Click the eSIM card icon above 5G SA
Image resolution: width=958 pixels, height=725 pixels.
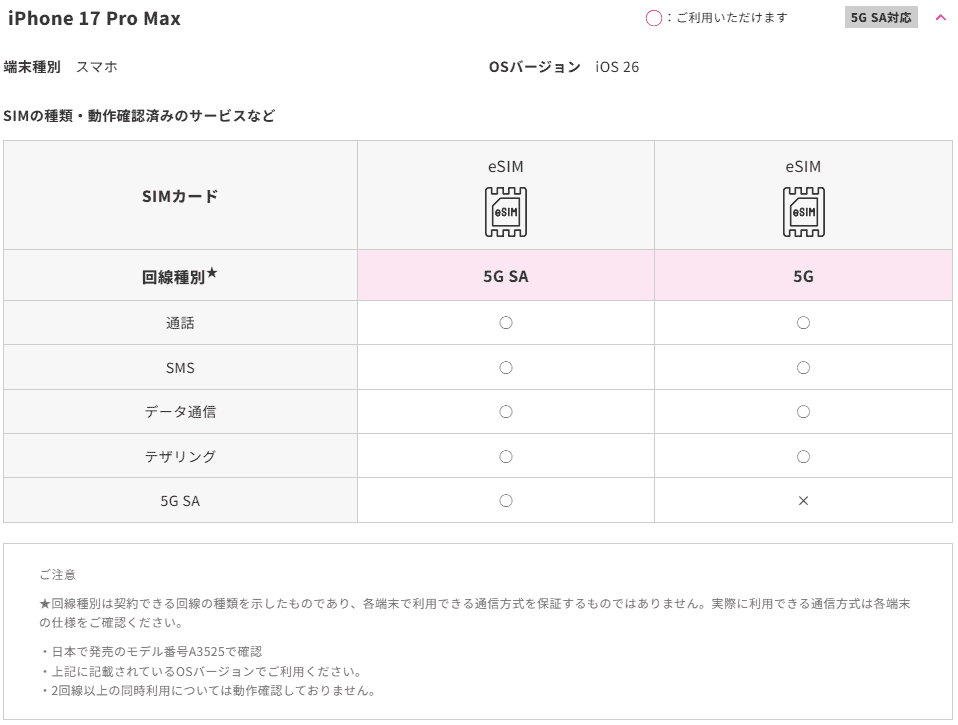[506, 212]
